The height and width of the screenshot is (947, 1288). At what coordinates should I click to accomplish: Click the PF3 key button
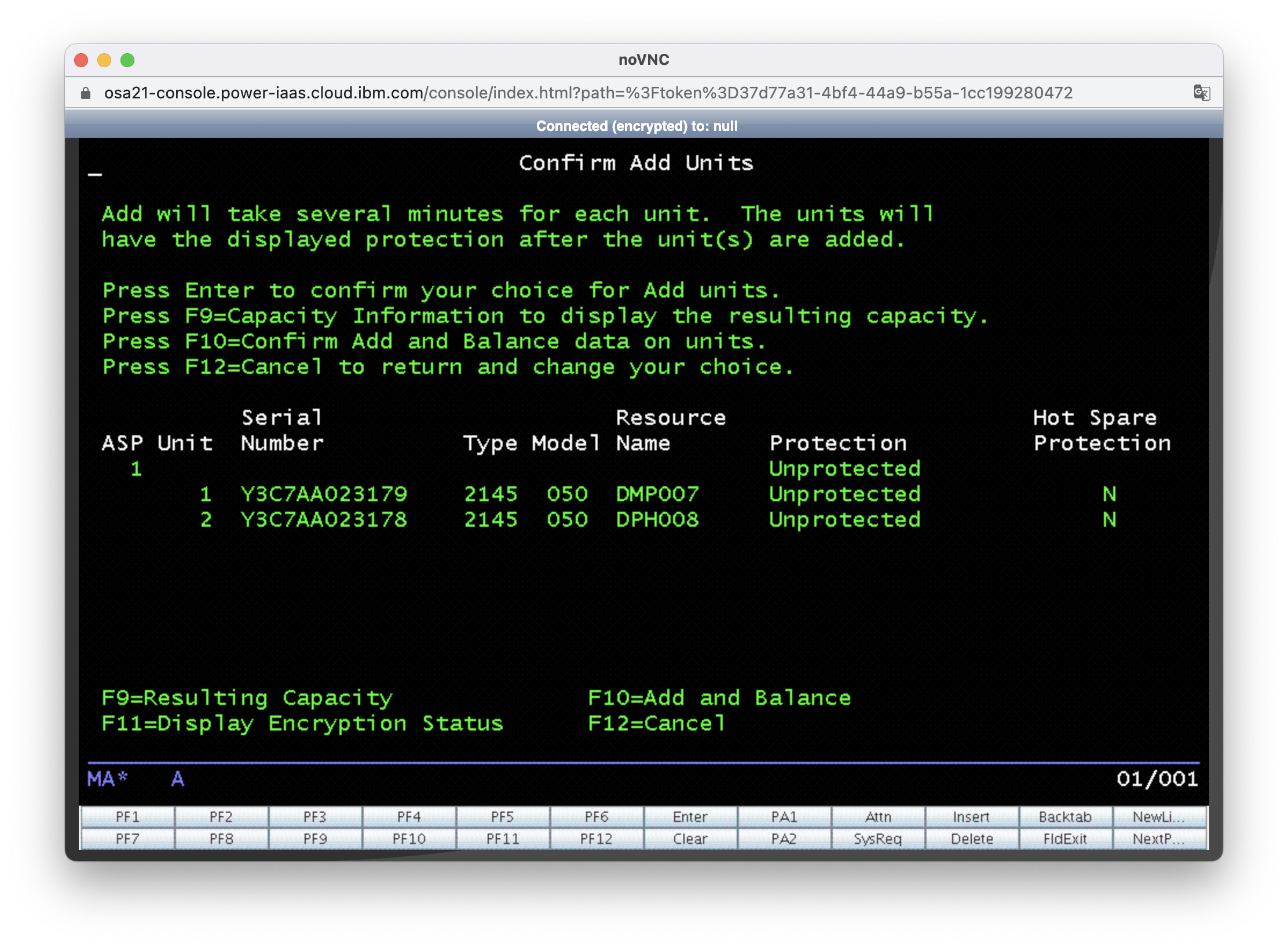(315, 817)
